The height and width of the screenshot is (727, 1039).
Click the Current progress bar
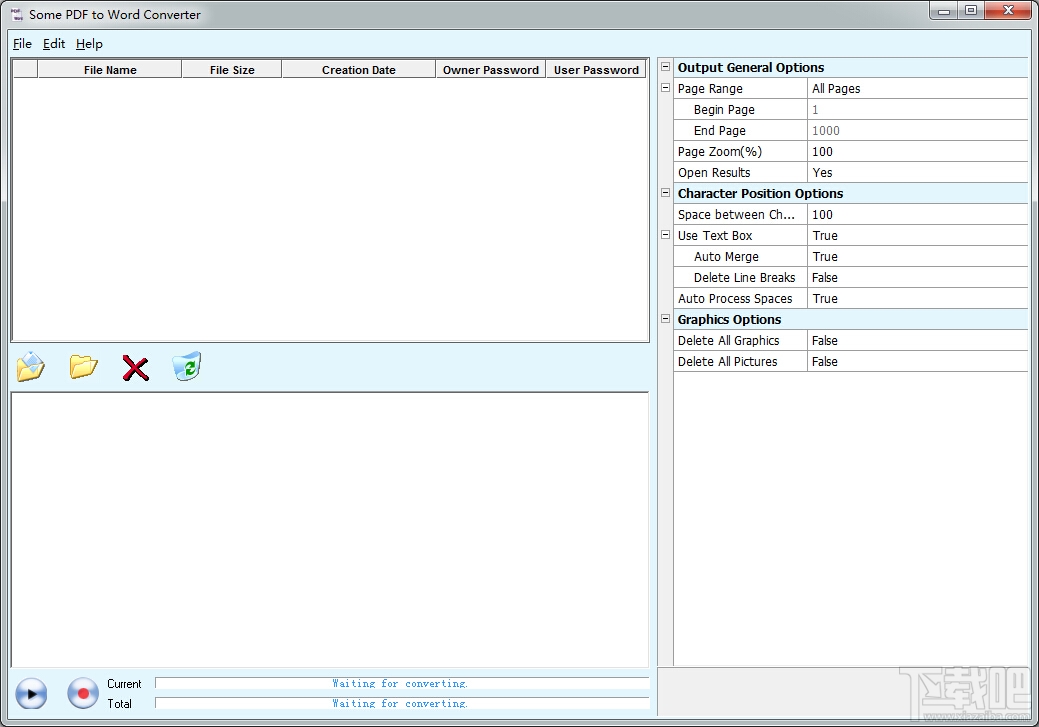coord(402,683)
